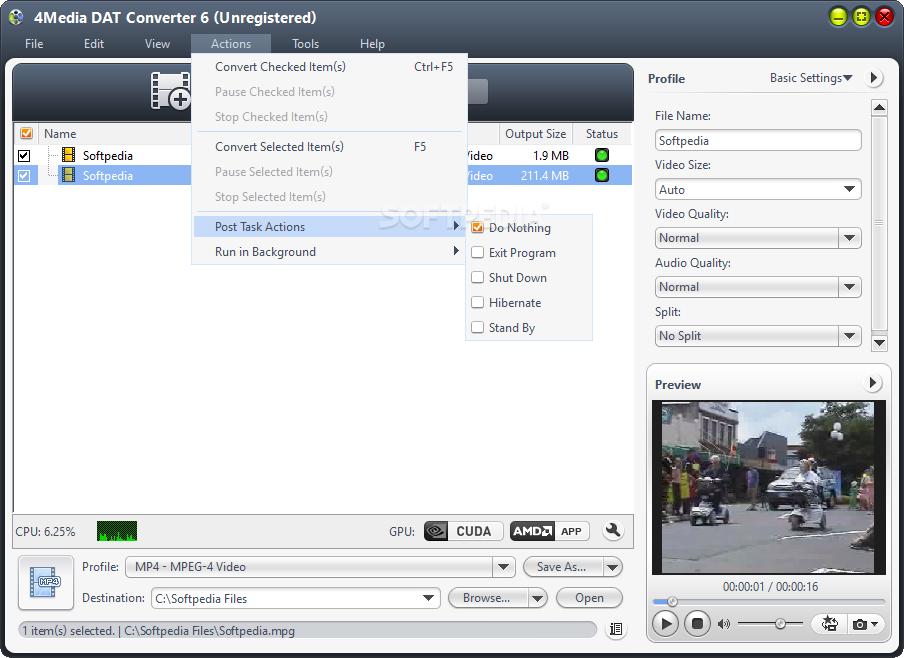Click the Browse... button
Viewport: 904px width, 658px height.
tap(487, 598)
